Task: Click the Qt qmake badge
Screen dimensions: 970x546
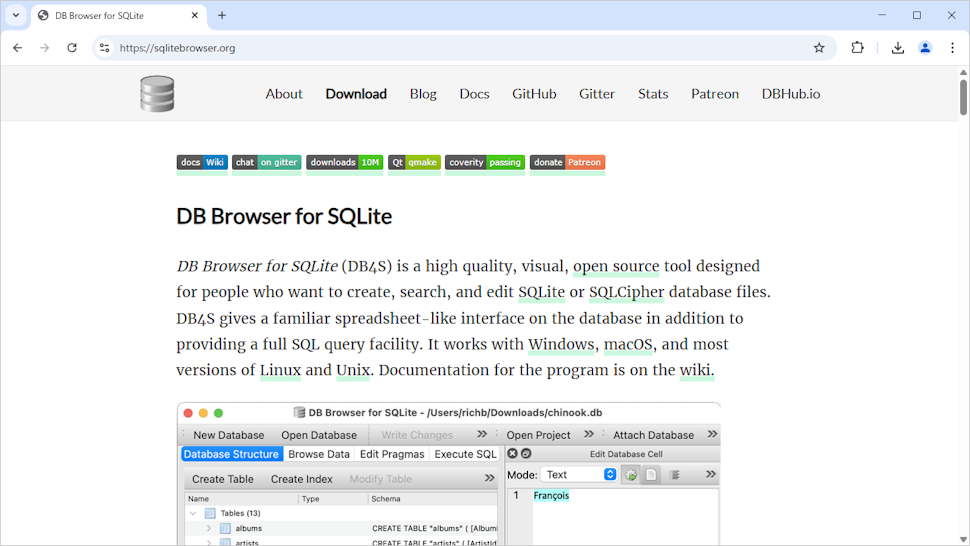Action: 414,163
